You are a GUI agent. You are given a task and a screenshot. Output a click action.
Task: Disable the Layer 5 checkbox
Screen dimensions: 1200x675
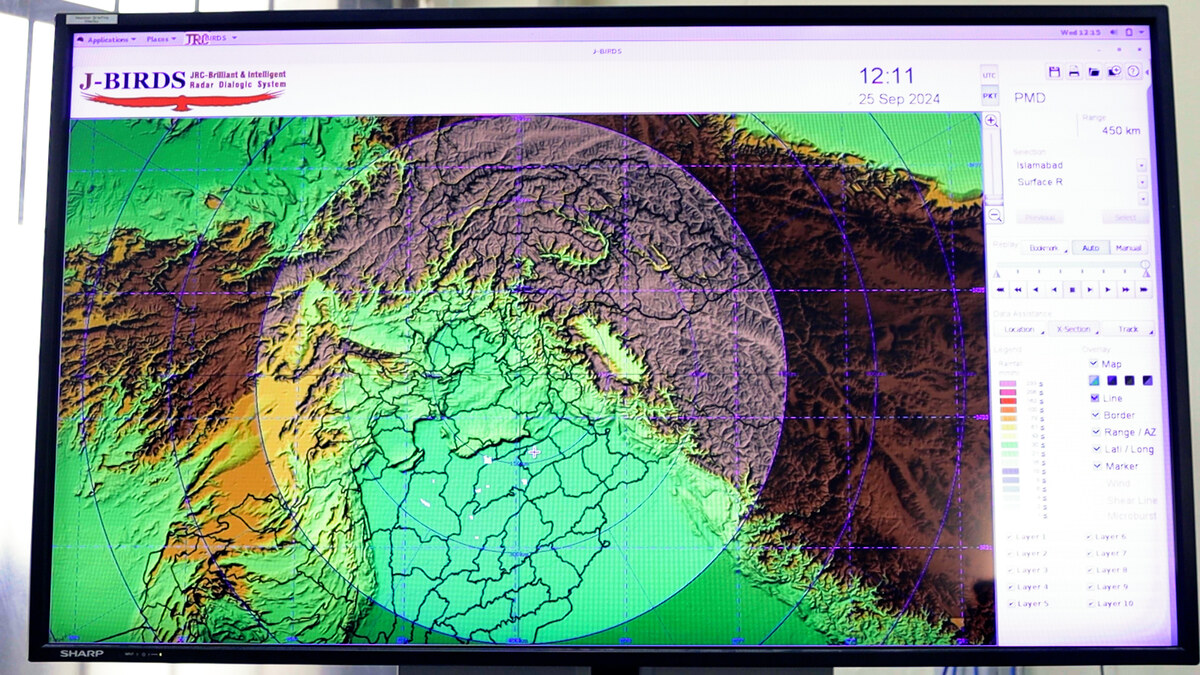(x=1009, y=604)
